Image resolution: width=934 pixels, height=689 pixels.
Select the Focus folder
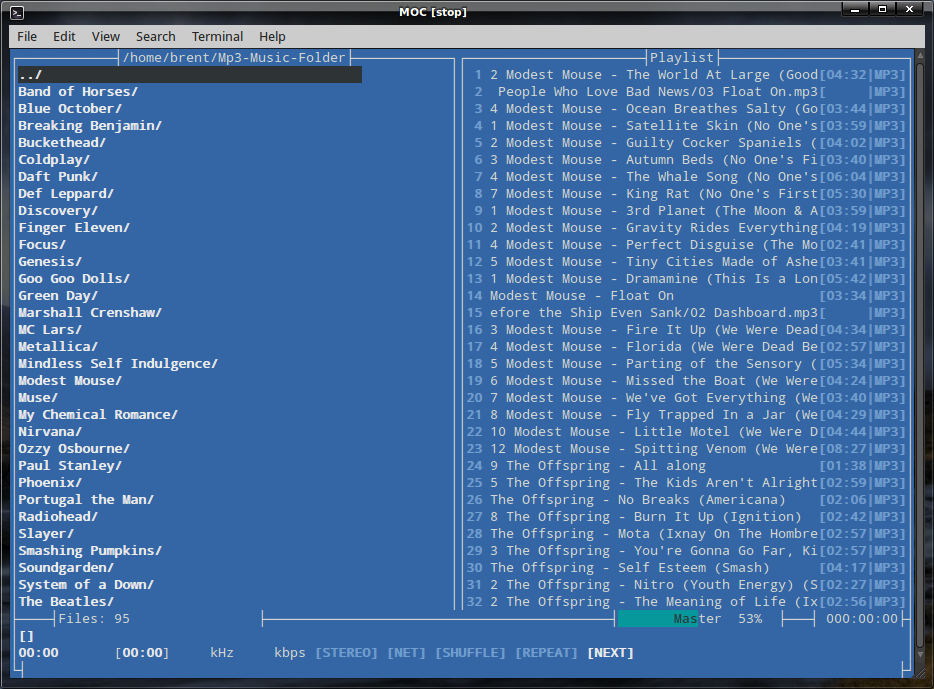pos(42,245)
